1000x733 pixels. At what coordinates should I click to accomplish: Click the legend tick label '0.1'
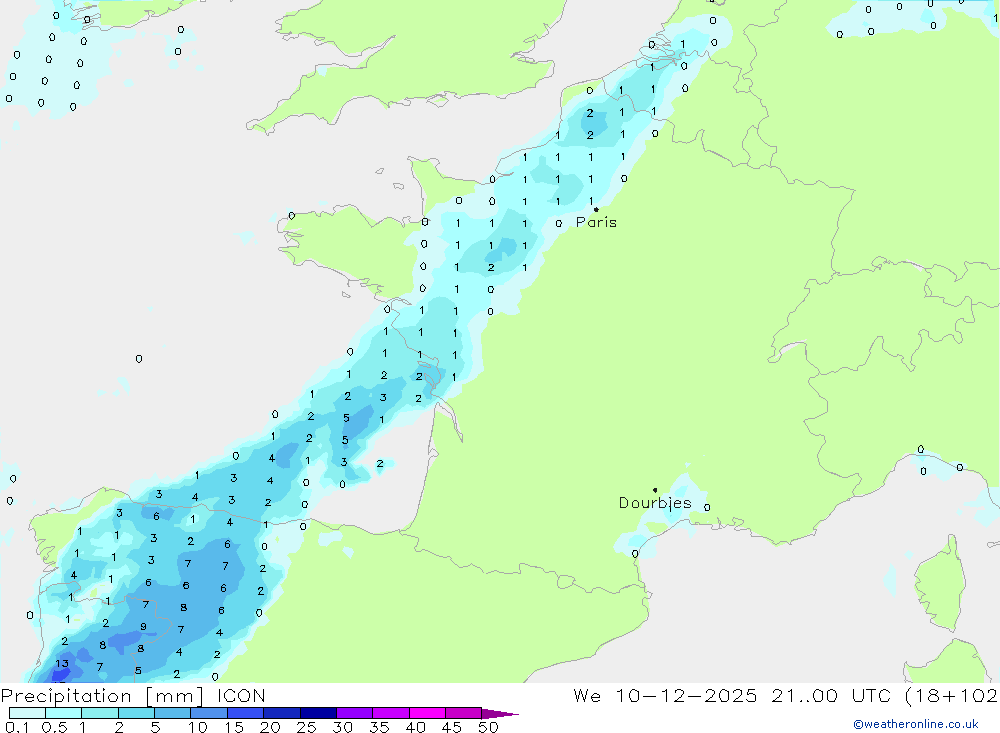point(17,727)
